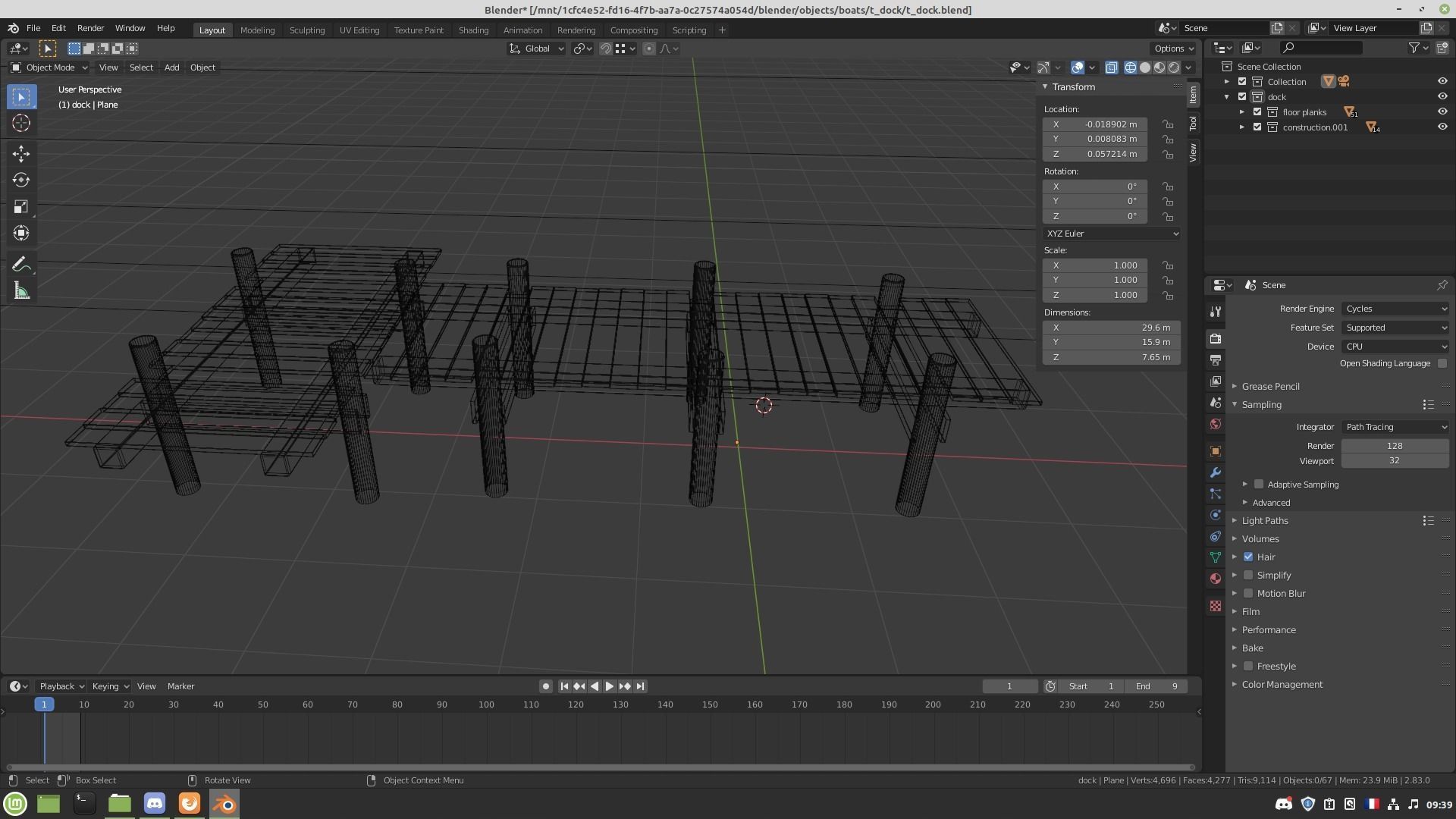
Task: Open the Device CPU dropdown
Action: click(1395, 347)
